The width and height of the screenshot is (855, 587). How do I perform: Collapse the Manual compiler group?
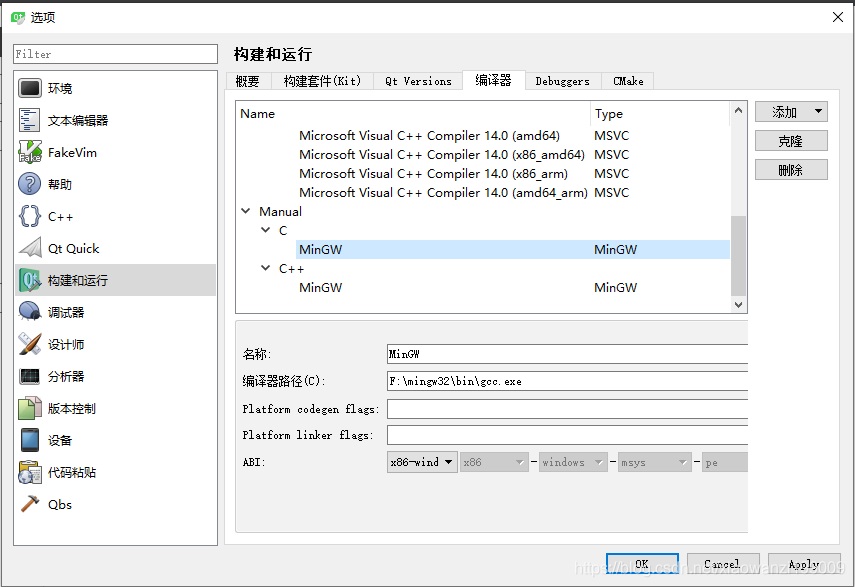[246, 211]
